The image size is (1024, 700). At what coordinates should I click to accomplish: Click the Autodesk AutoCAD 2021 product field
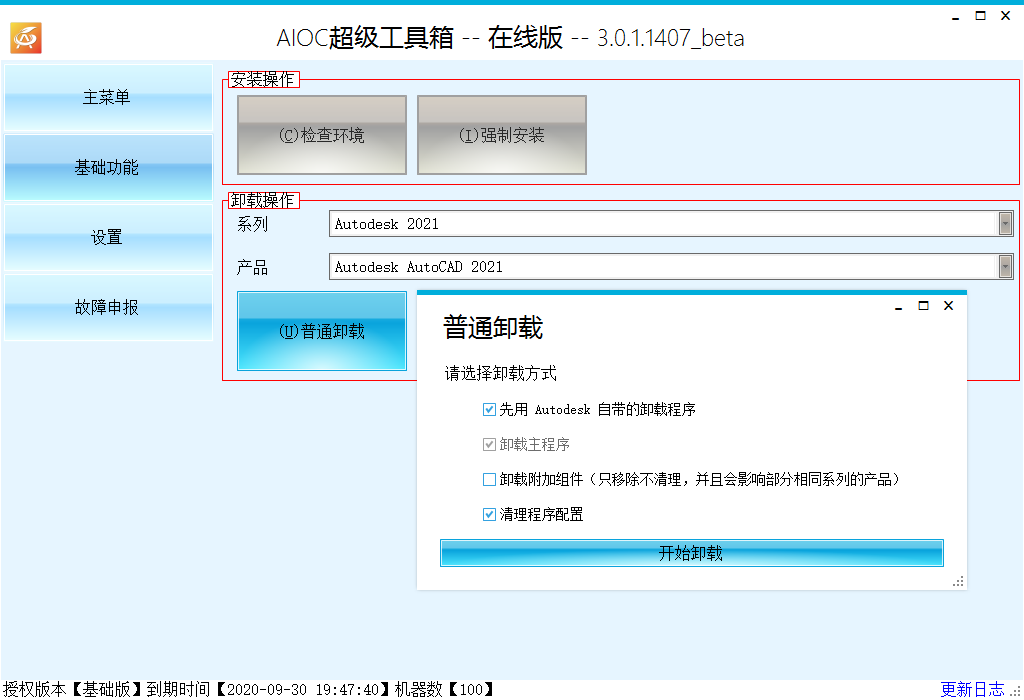[600, 267]
